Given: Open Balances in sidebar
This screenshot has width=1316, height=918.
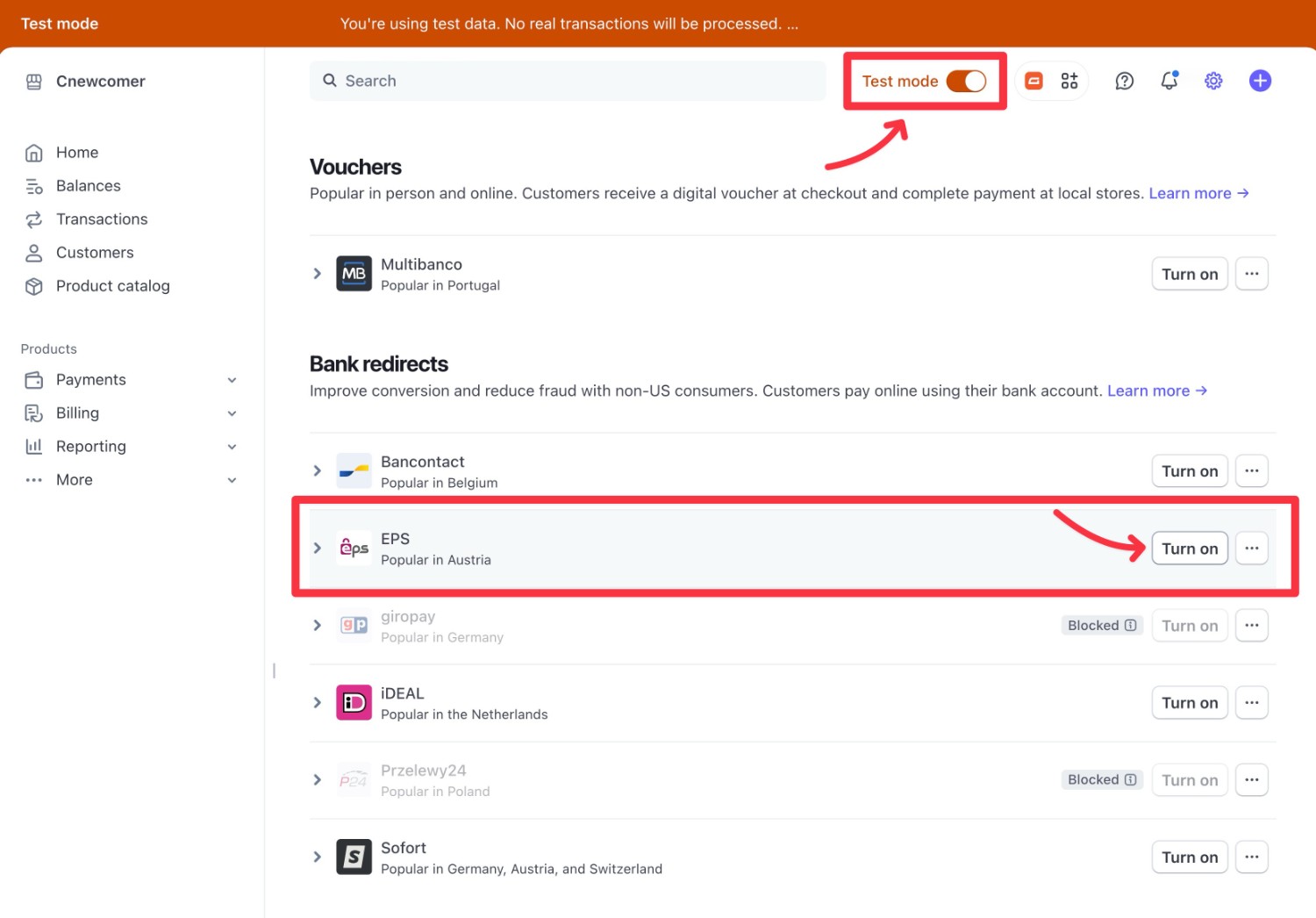Looking at the screenshot, I should pyautogui.click(x=89, y=186).
